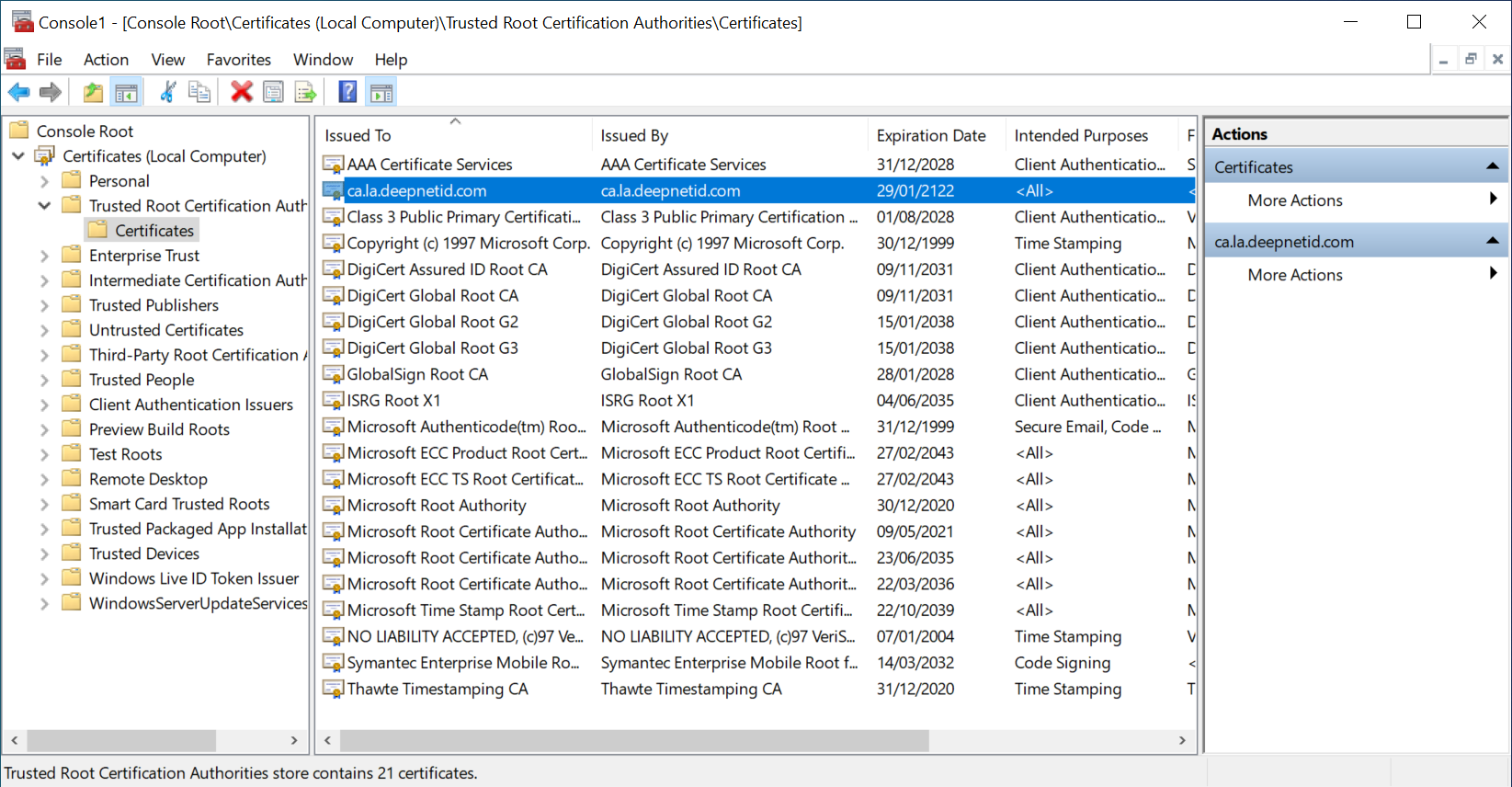Image resolution: width=1512 pixels, height=787 pixels.
Task: Click the Export List icon
Action: pos(305,92)
